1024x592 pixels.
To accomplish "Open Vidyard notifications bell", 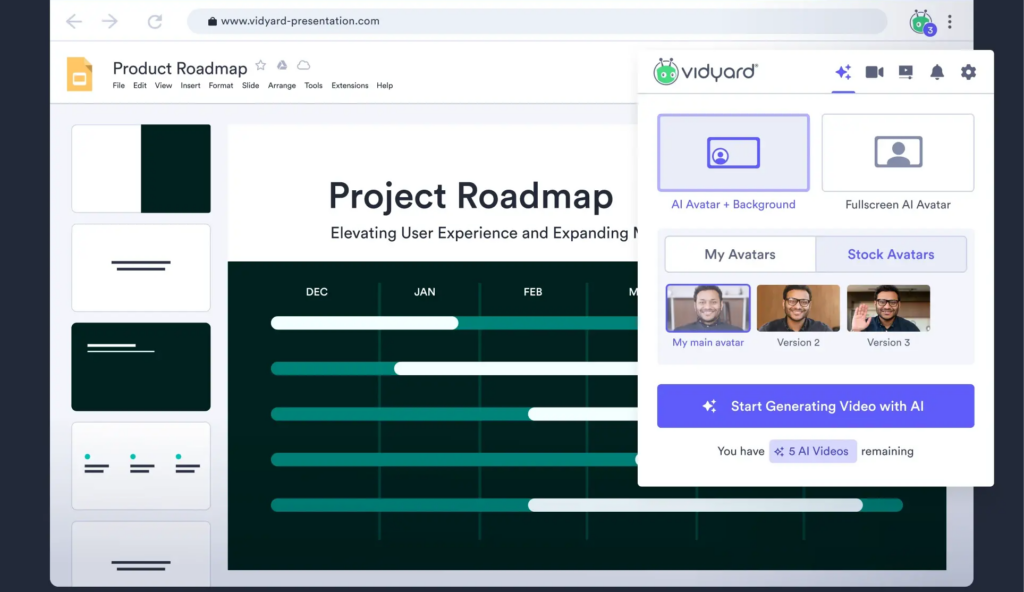I will 937,72.
